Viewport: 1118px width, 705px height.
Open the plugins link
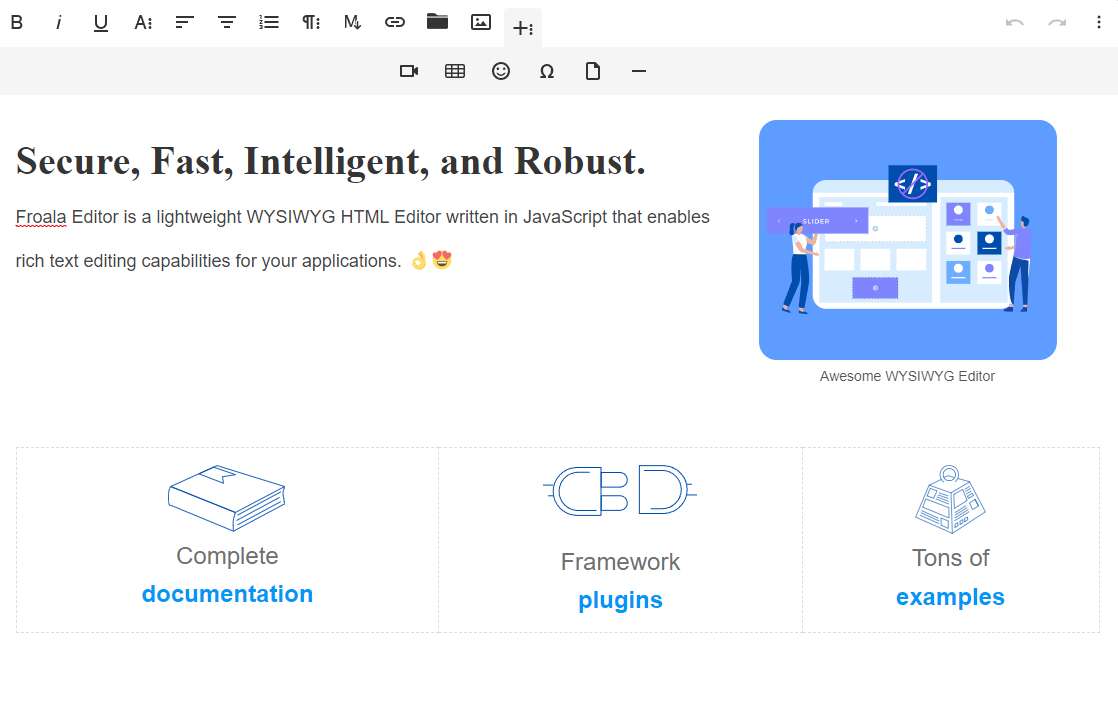coord(620,599)
